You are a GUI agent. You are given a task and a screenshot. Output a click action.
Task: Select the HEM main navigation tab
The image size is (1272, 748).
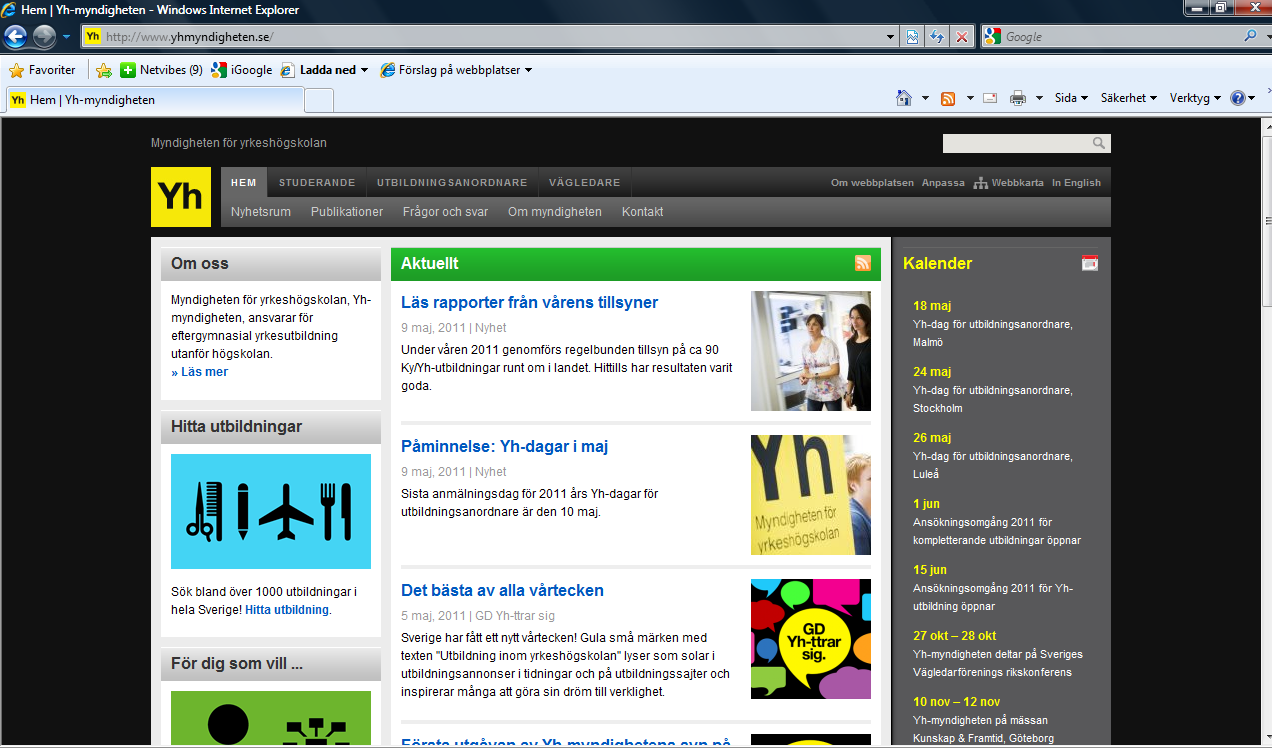[x=244, y=182]
